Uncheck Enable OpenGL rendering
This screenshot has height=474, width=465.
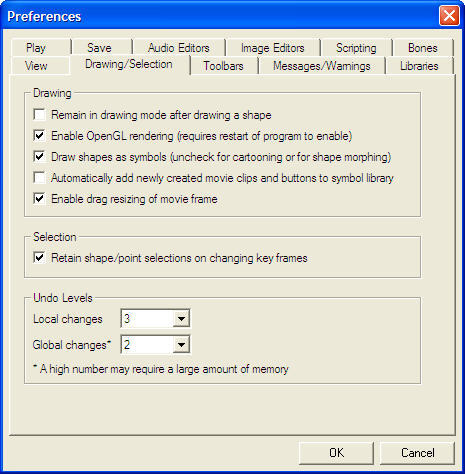pyautogui.click(x=39, y=136)
